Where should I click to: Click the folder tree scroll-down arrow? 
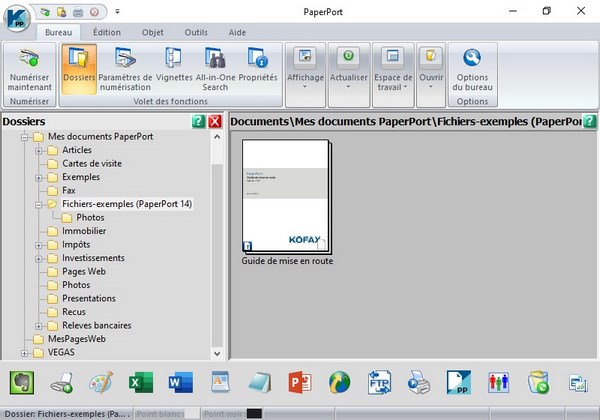coord(217,353)
